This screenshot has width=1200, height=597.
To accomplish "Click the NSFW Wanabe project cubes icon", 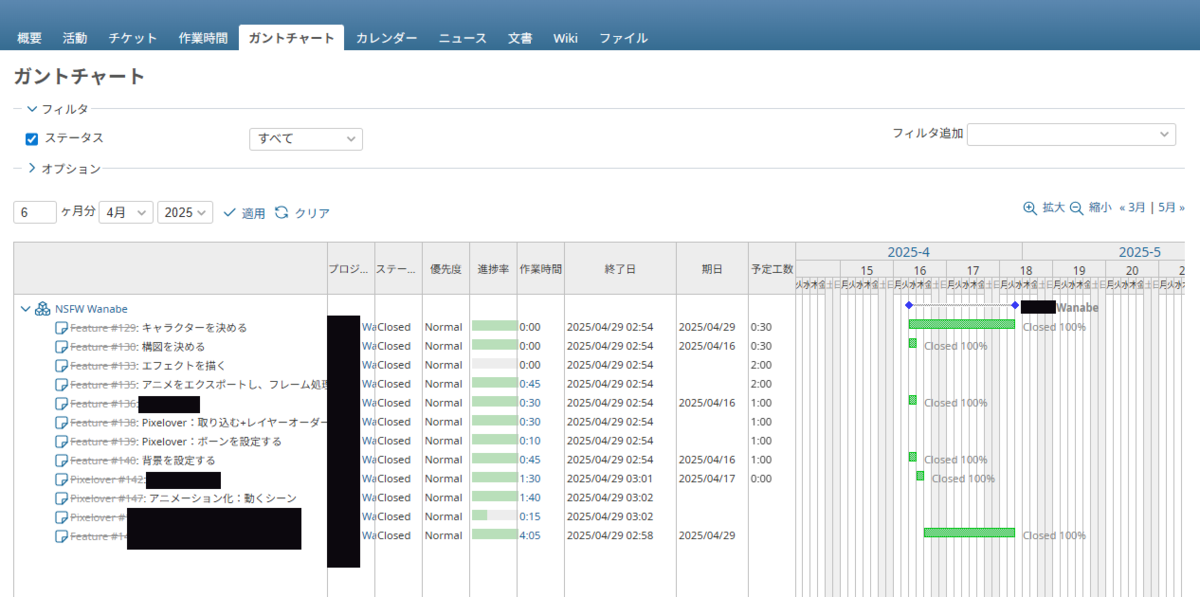I will [x=43, y=309].
